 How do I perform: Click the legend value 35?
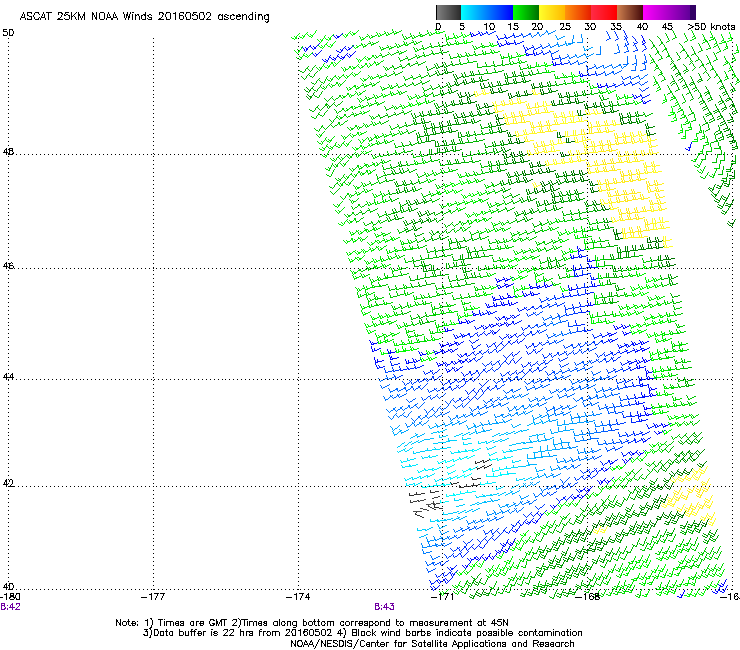(616, 27)
